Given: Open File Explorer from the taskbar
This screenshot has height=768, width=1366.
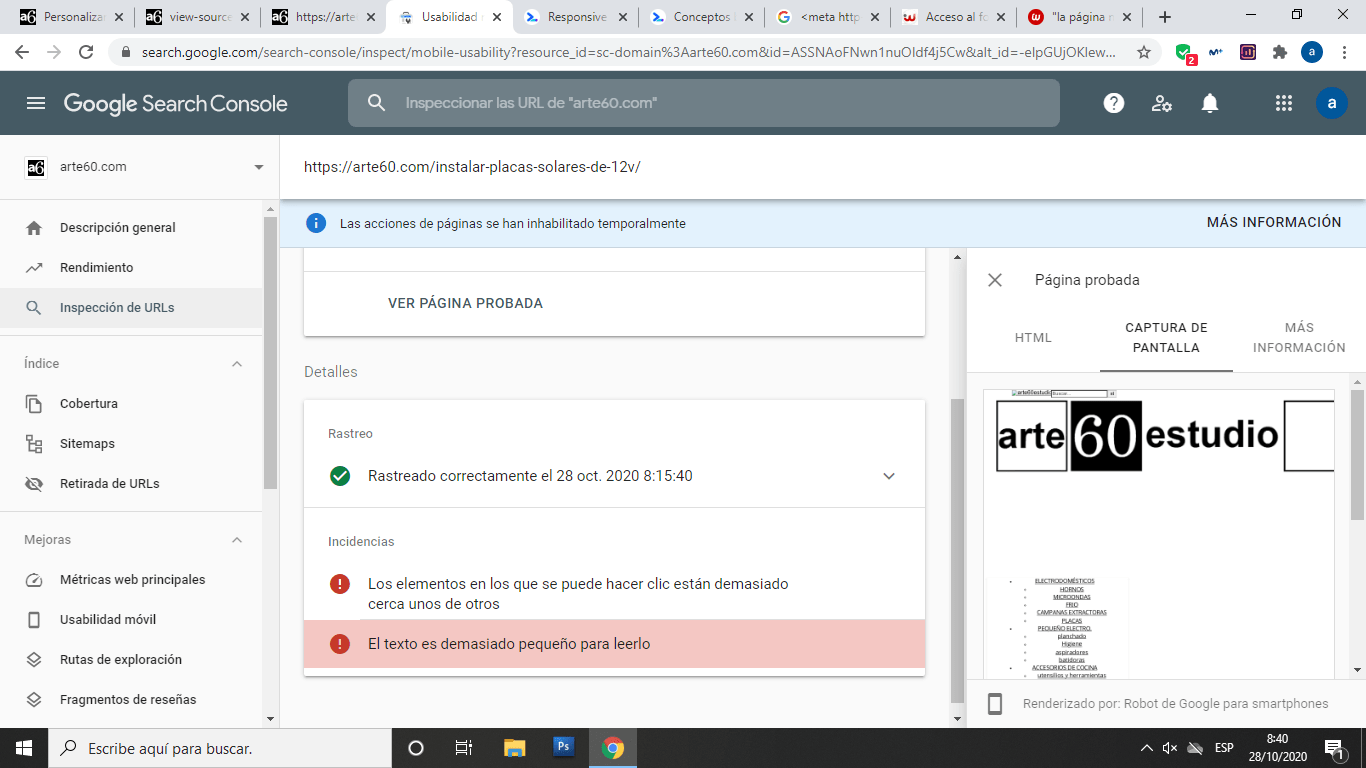Looking at the screenshot, I should tap(514, 748).
